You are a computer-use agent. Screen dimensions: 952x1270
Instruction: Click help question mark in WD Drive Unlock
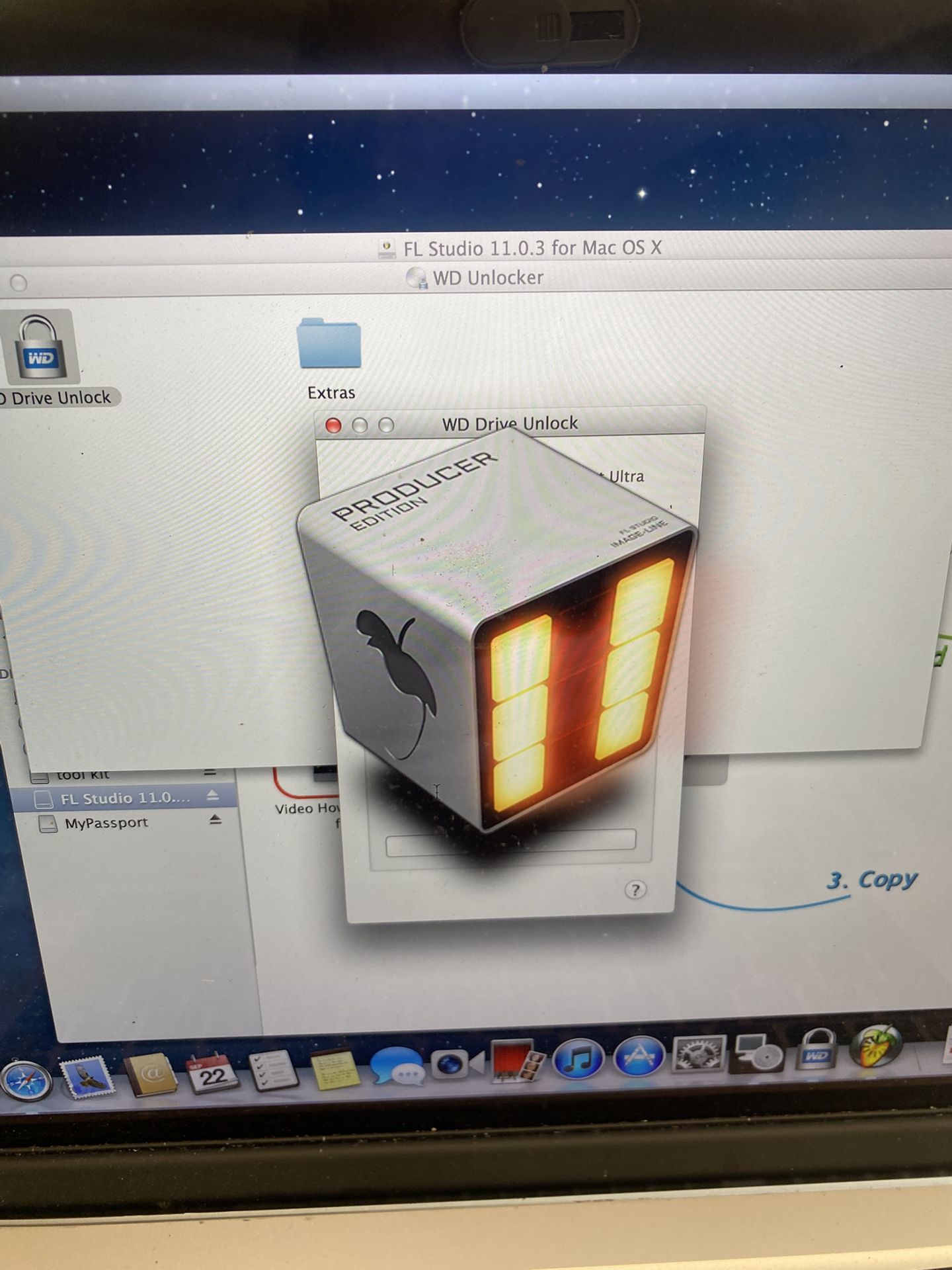[635, 890]
